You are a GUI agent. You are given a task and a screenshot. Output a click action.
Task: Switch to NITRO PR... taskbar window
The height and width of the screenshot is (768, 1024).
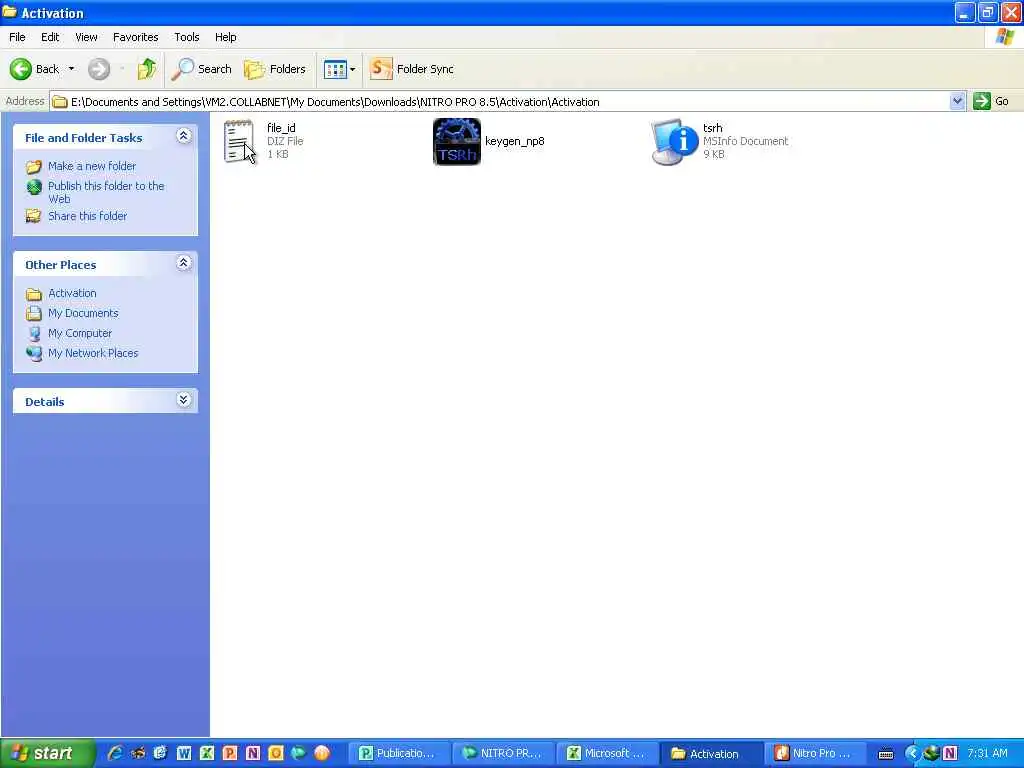pos(503,753)
